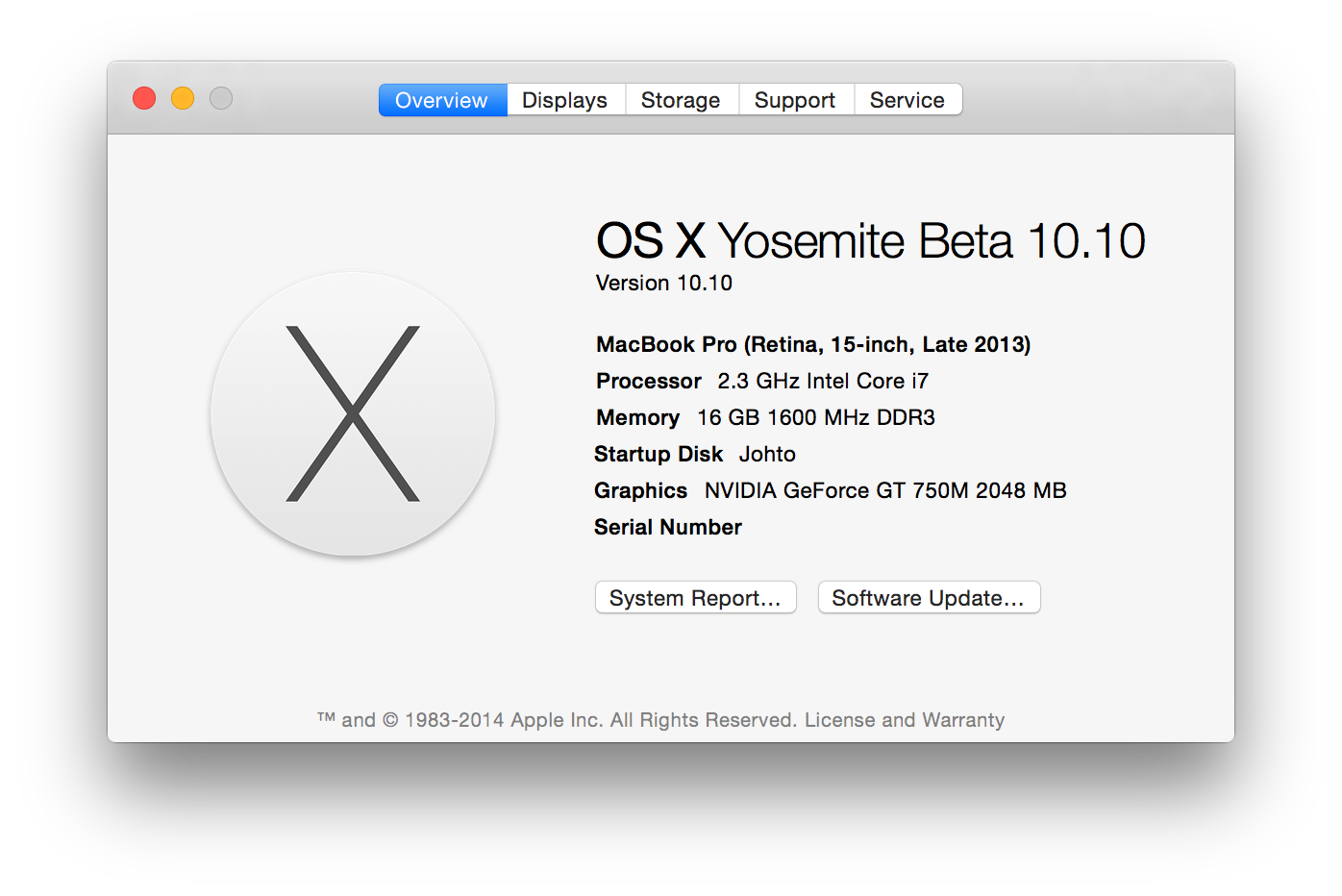Switch to the Overview tab
The image size is (1342, 896).
coord(442,100)
